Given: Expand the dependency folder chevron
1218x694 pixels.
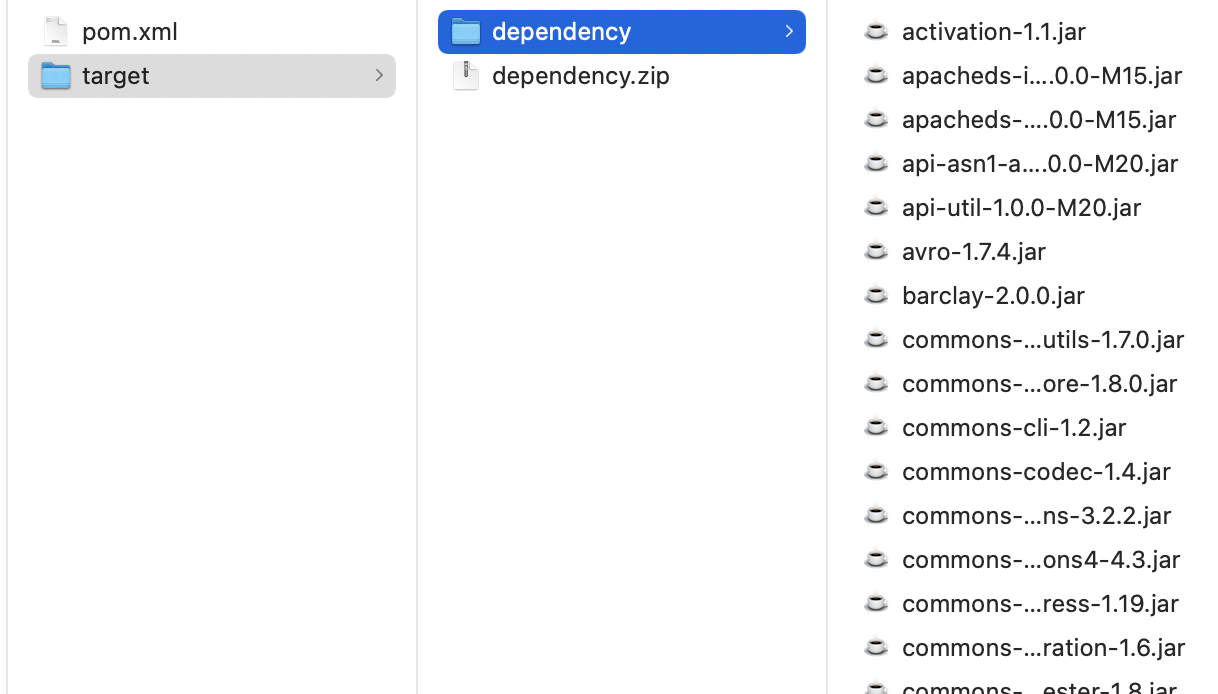Looking at the screenshot, I should point(789,32).
